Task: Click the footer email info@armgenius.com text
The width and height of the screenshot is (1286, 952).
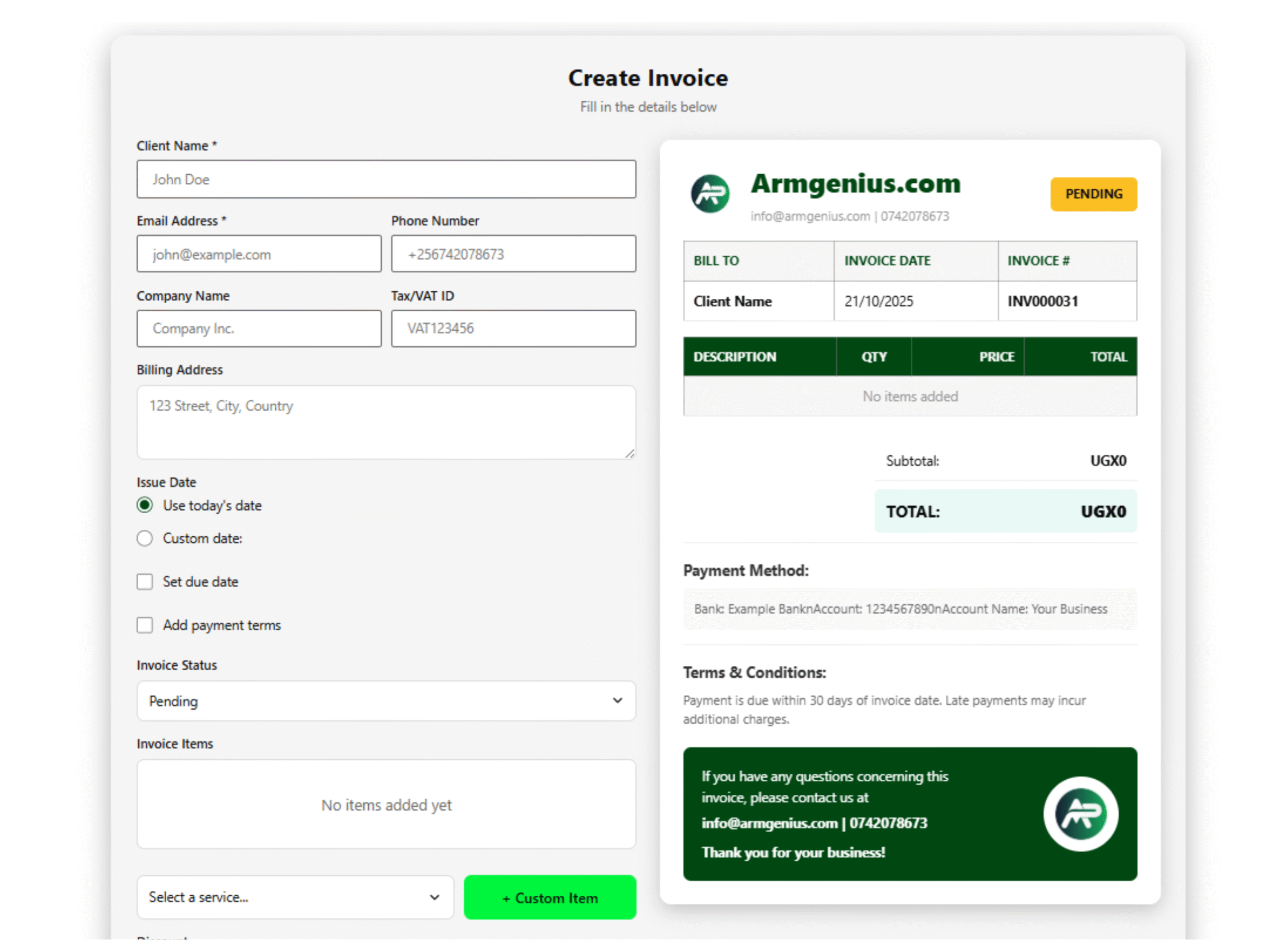Action: click(769, 823)
